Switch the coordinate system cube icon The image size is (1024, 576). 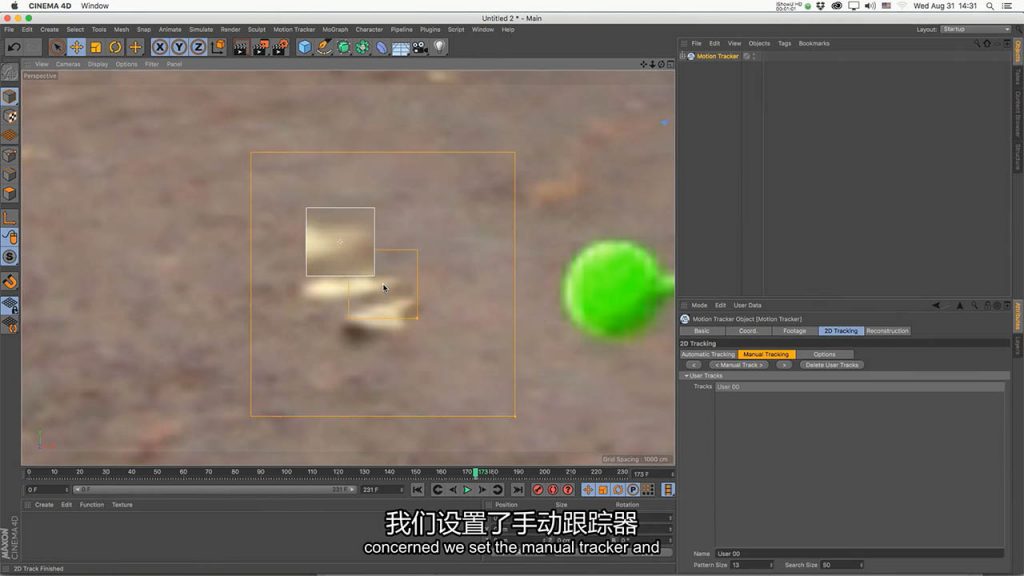(x=217, y=47)
